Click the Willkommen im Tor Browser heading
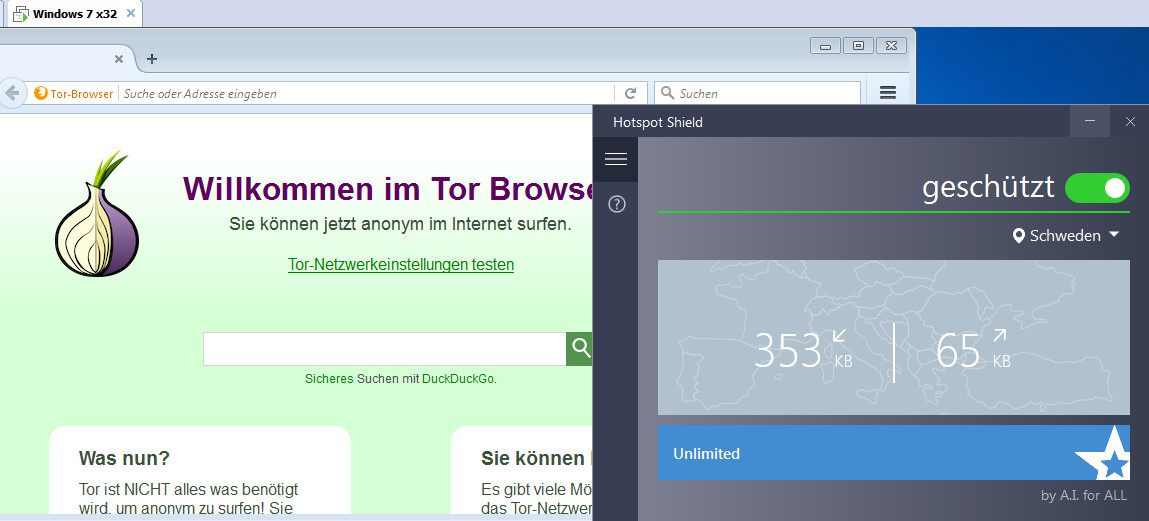Image resolution: width=1149 pixels, height=521 pixels. (388, 188)
